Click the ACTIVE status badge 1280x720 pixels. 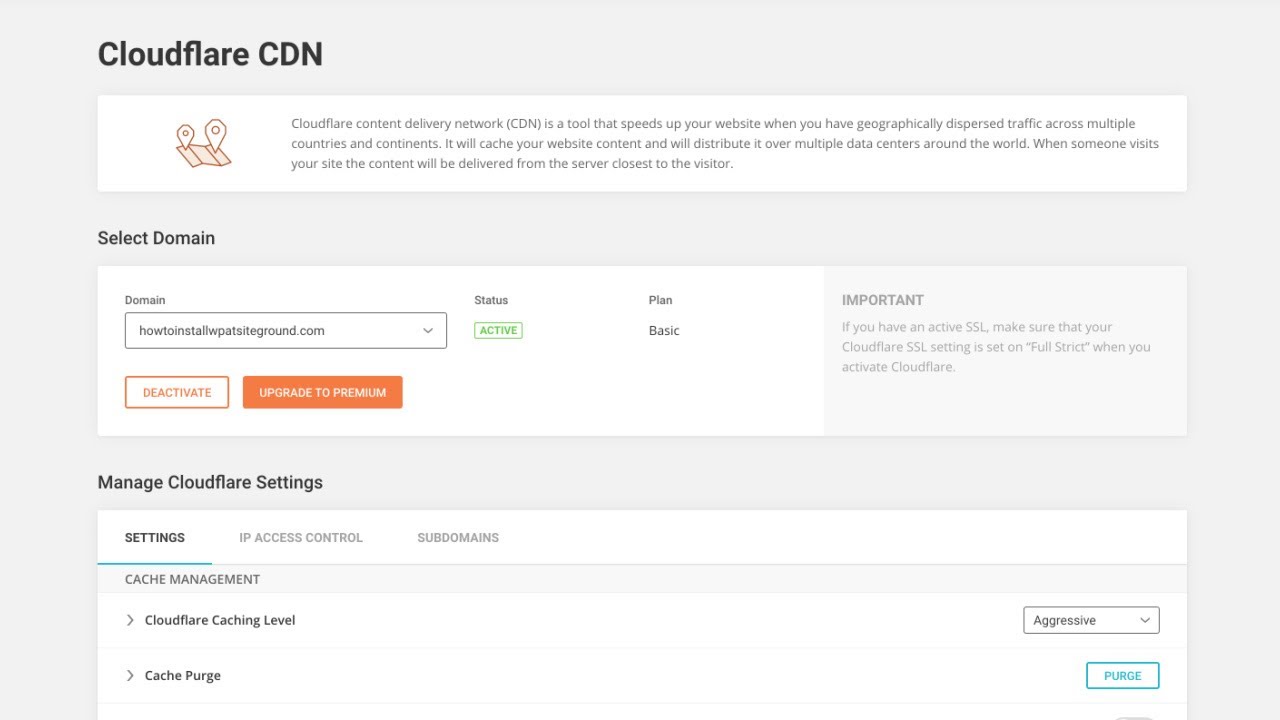click(498, 330)
